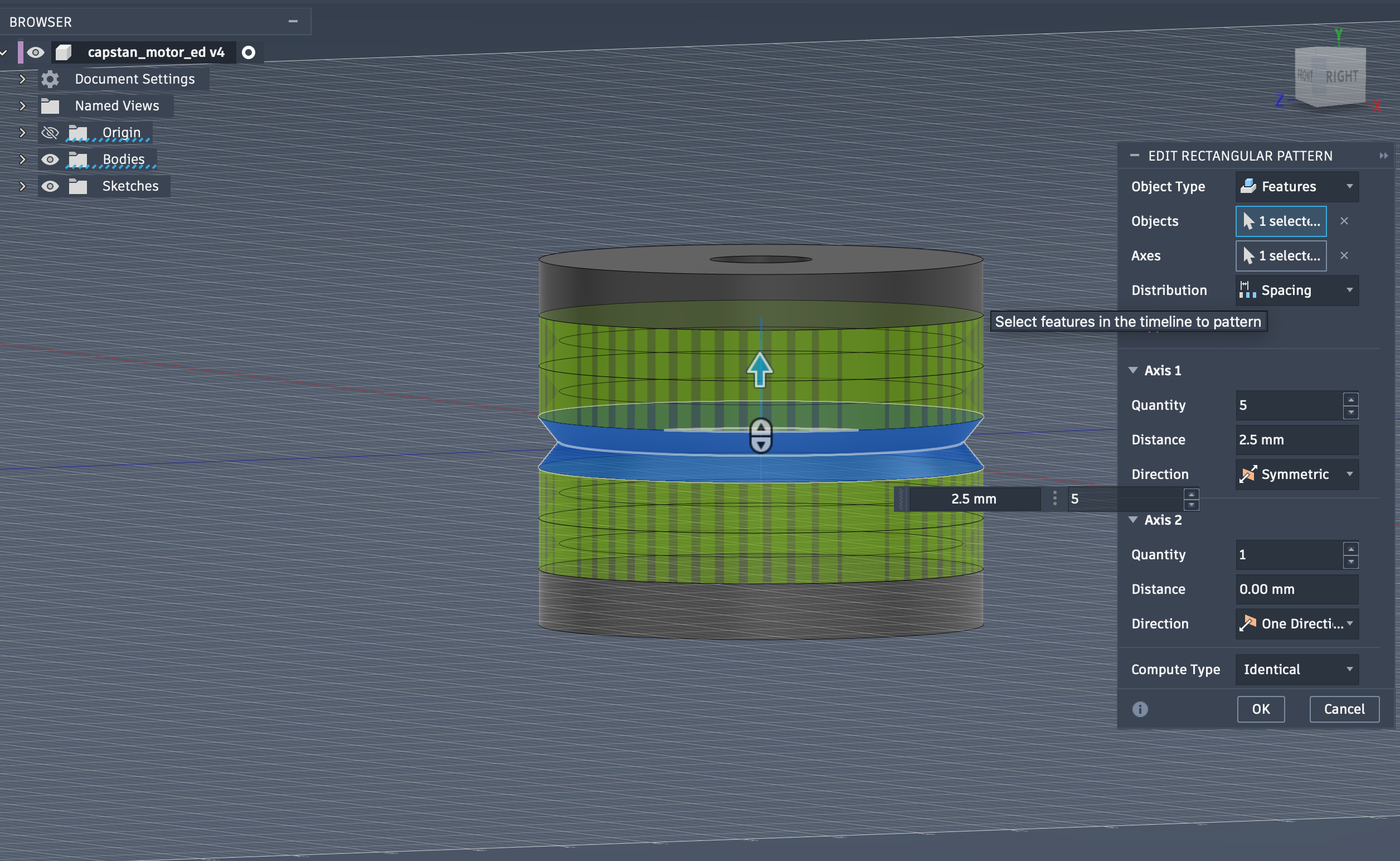Expand the Named Views tree item
Image resolution: width=1400 pixels, height=861 pixels.
(x=22, y=106)
